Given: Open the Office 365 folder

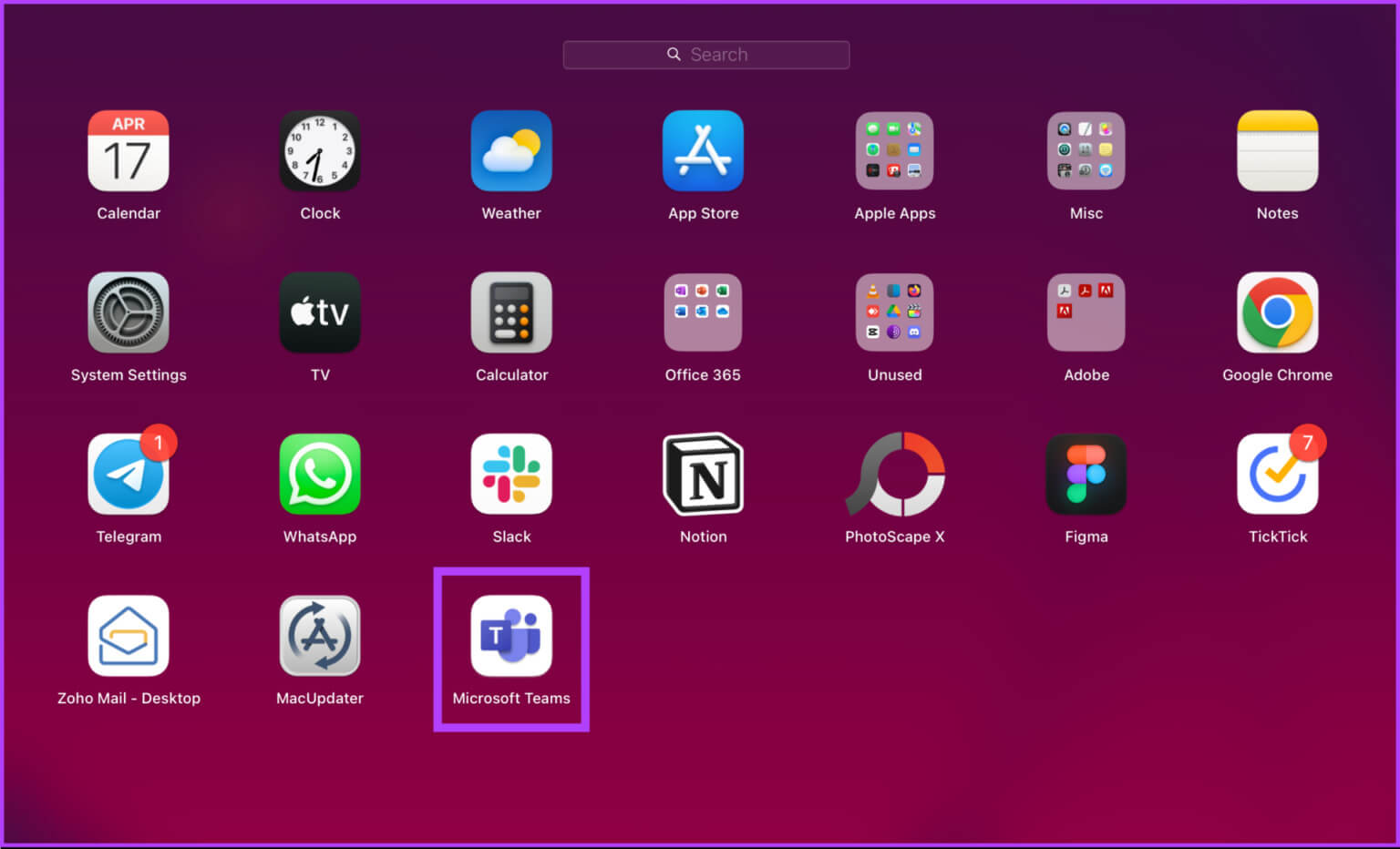Looking at the screenshot, I should [703, 312].
